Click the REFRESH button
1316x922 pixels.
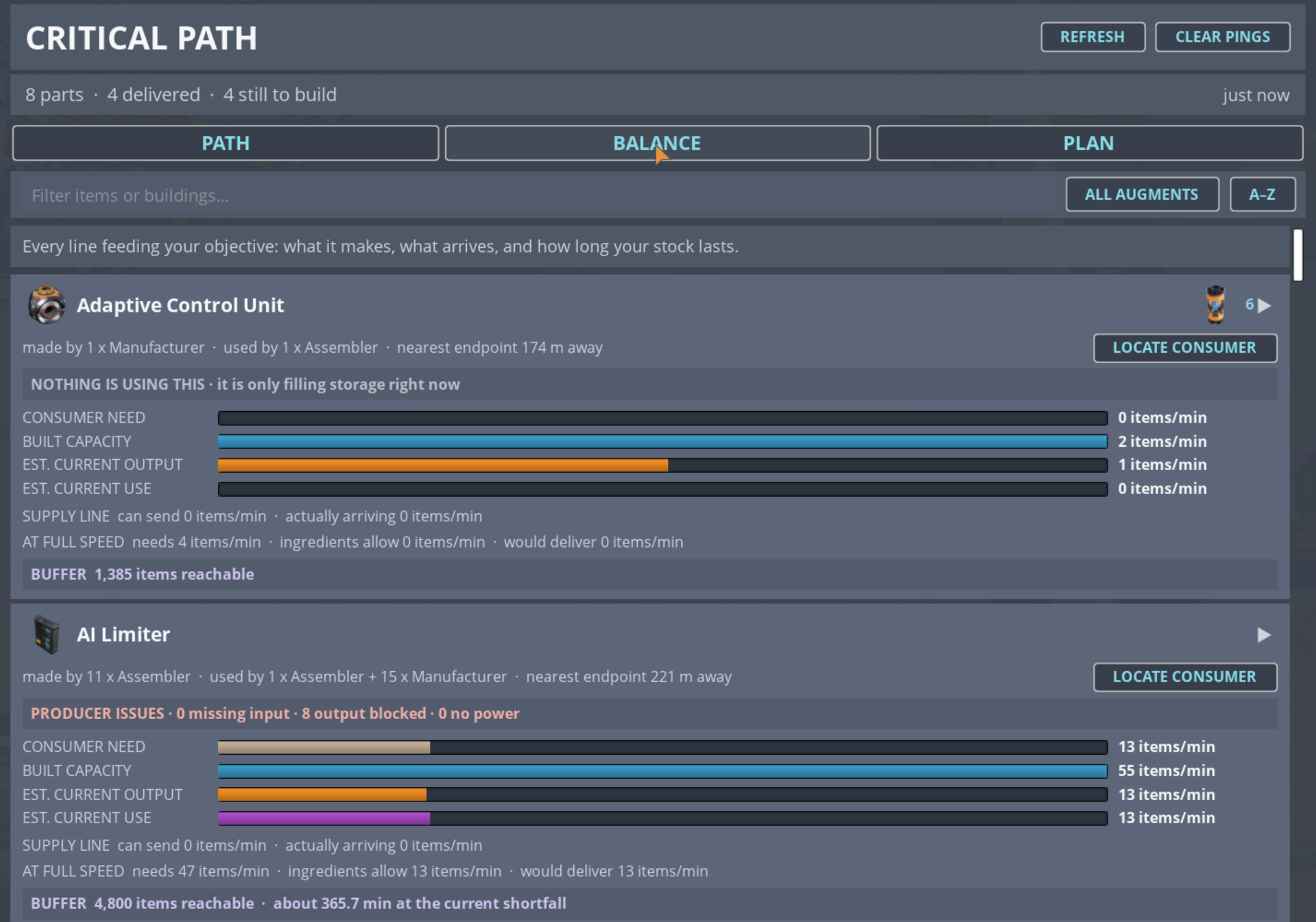(1093, 37)
